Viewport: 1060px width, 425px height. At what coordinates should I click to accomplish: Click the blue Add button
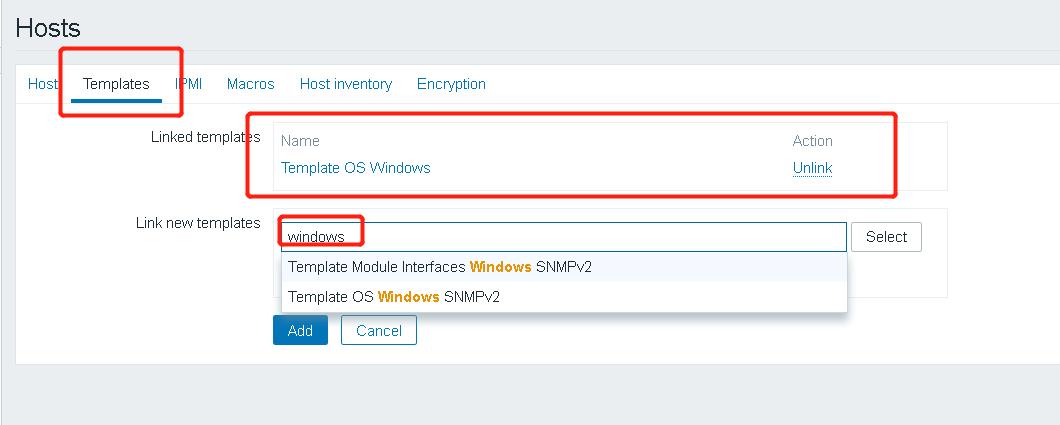tap(300, 330)
